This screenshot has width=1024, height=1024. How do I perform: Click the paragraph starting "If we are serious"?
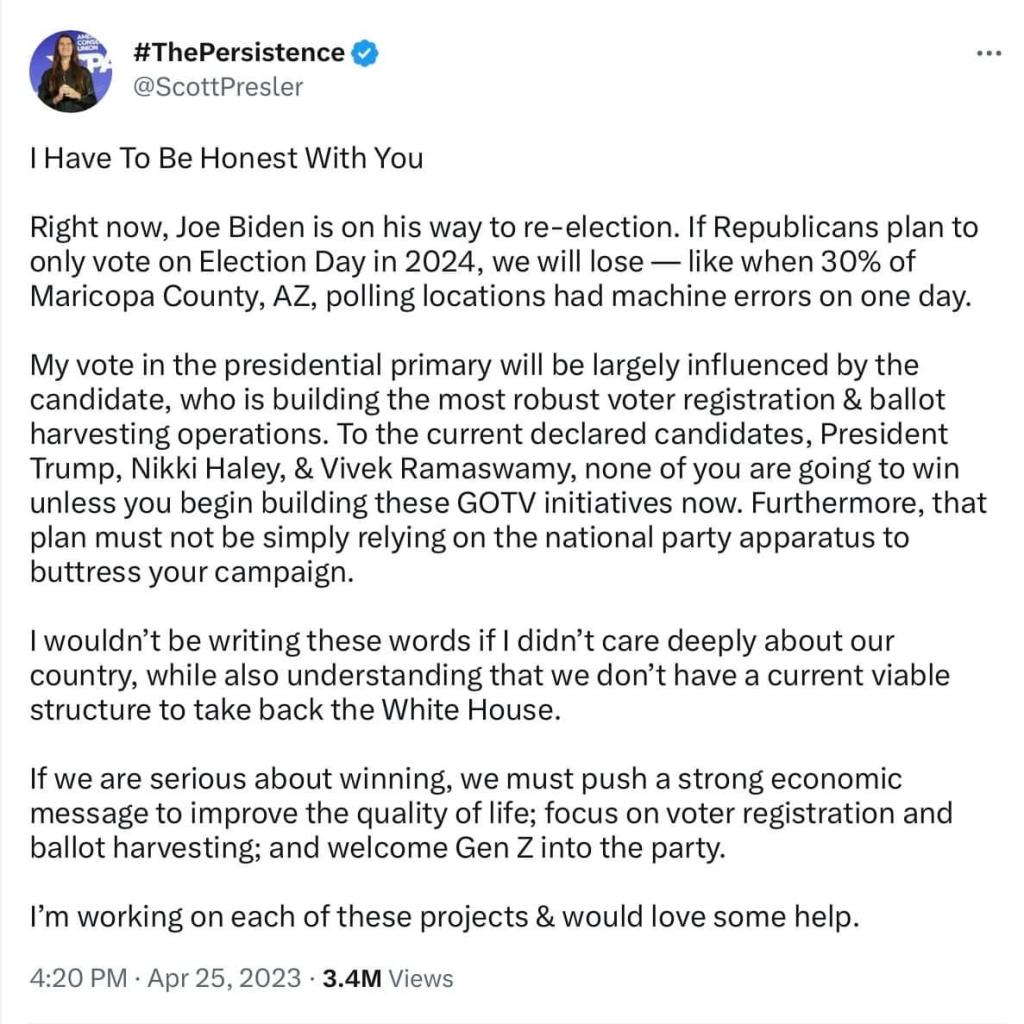[490, 813]
